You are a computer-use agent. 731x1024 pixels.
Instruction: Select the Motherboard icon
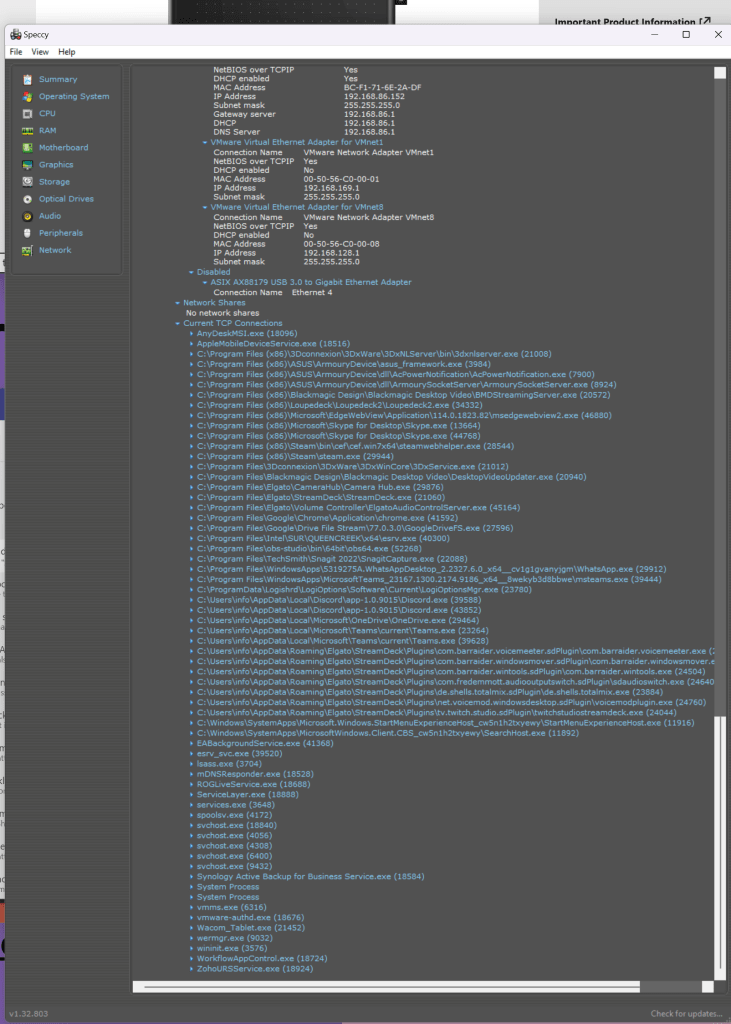tap(27, 148)
